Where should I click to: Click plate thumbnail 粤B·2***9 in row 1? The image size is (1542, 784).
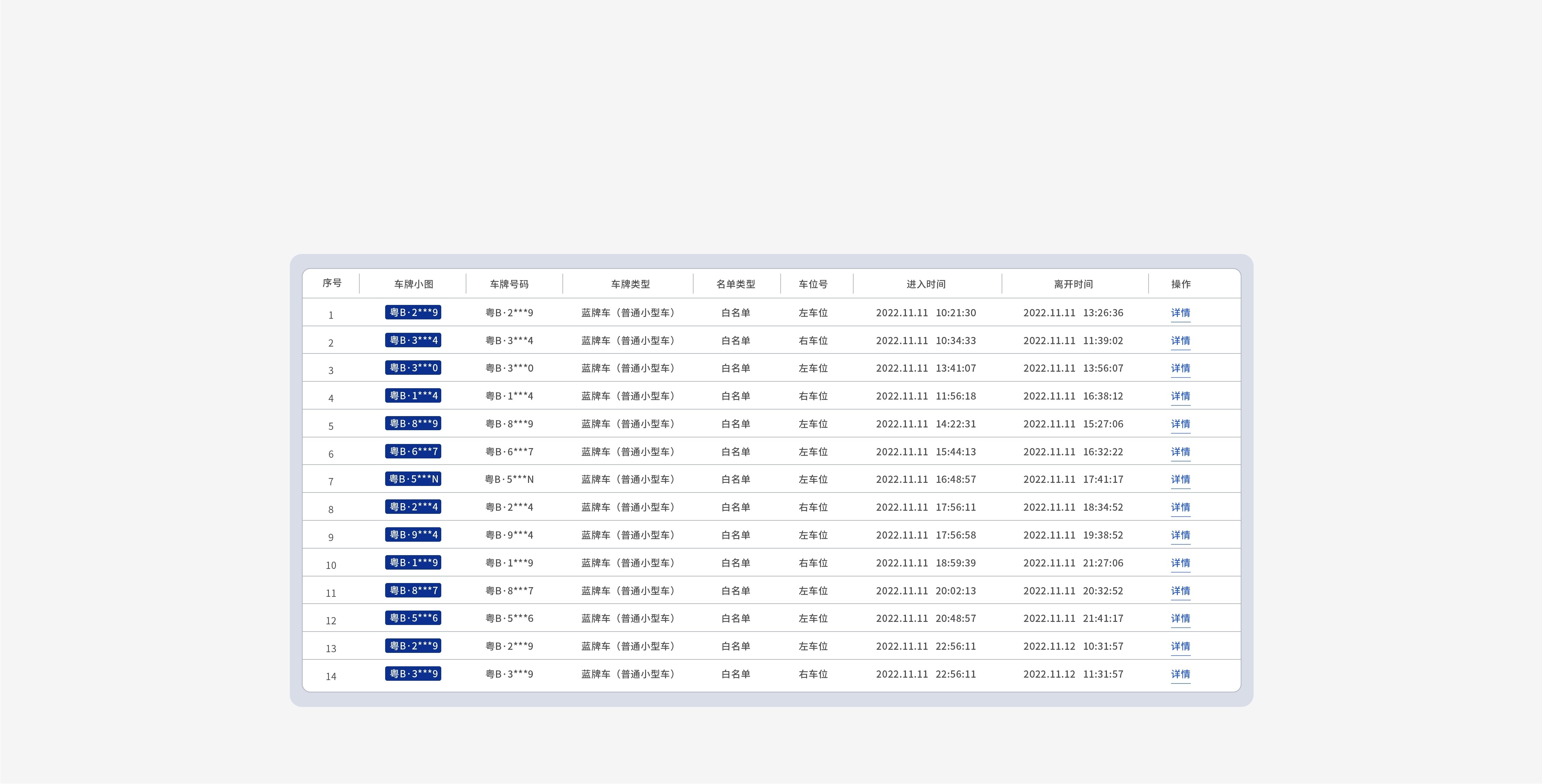click(x=413, y=312)
